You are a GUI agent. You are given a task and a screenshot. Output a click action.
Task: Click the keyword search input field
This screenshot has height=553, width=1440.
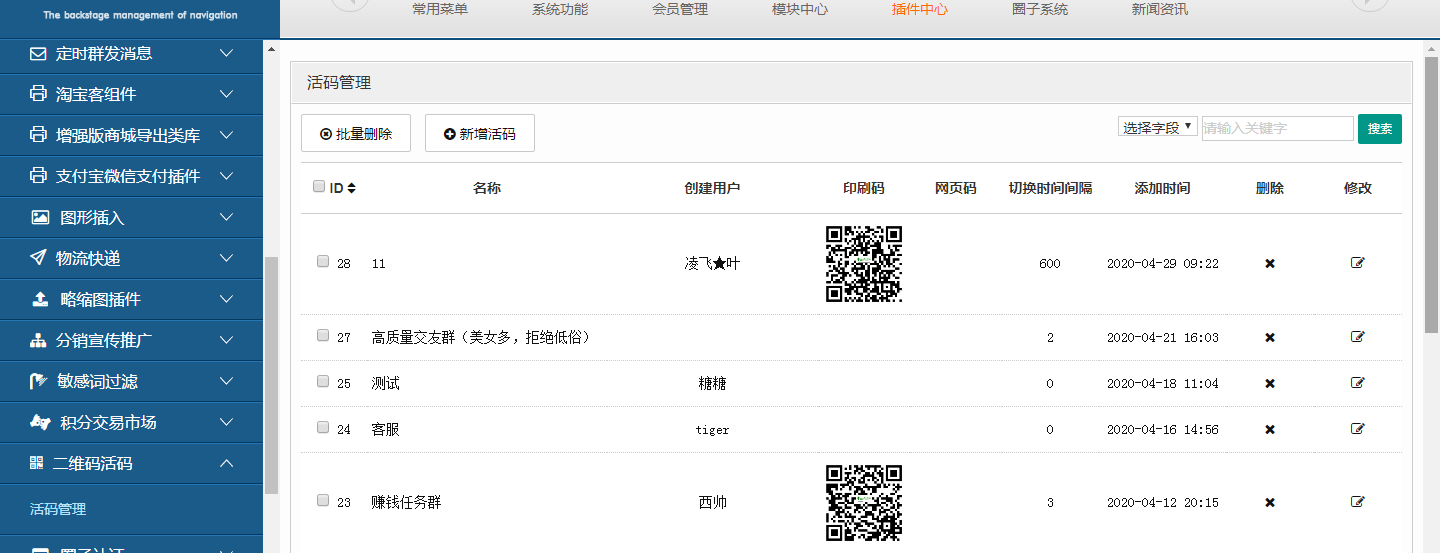pos(1277,128)
